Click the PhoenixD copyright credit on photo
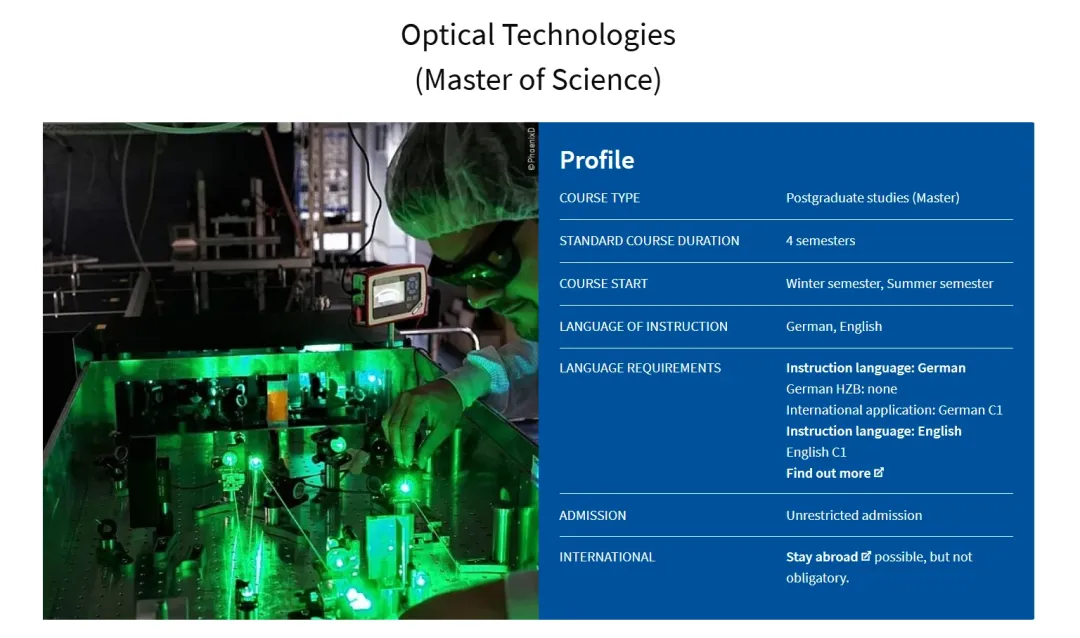1080x638 pixels. [532, 149]
